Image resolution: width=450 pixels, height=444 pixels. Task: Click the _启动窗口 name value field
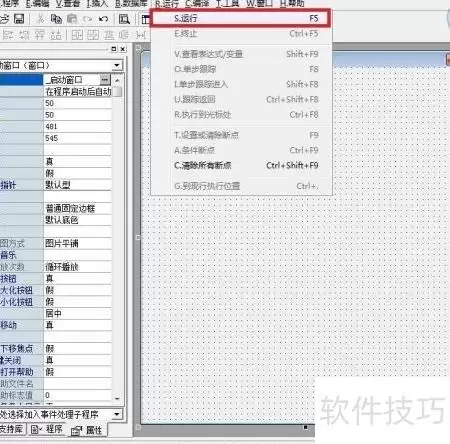pos(72,80)
